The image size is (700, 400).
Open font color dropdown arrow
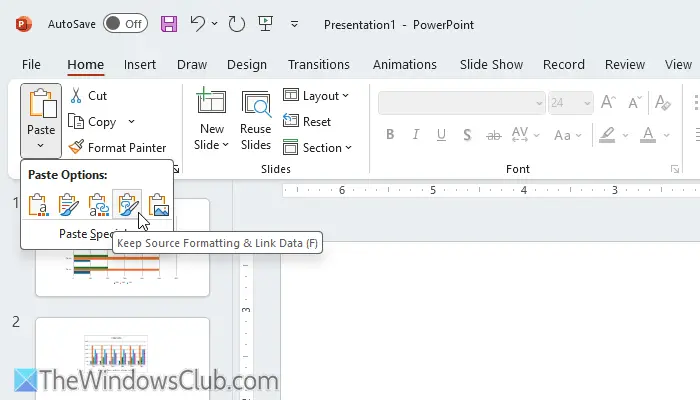coord(667,135)
